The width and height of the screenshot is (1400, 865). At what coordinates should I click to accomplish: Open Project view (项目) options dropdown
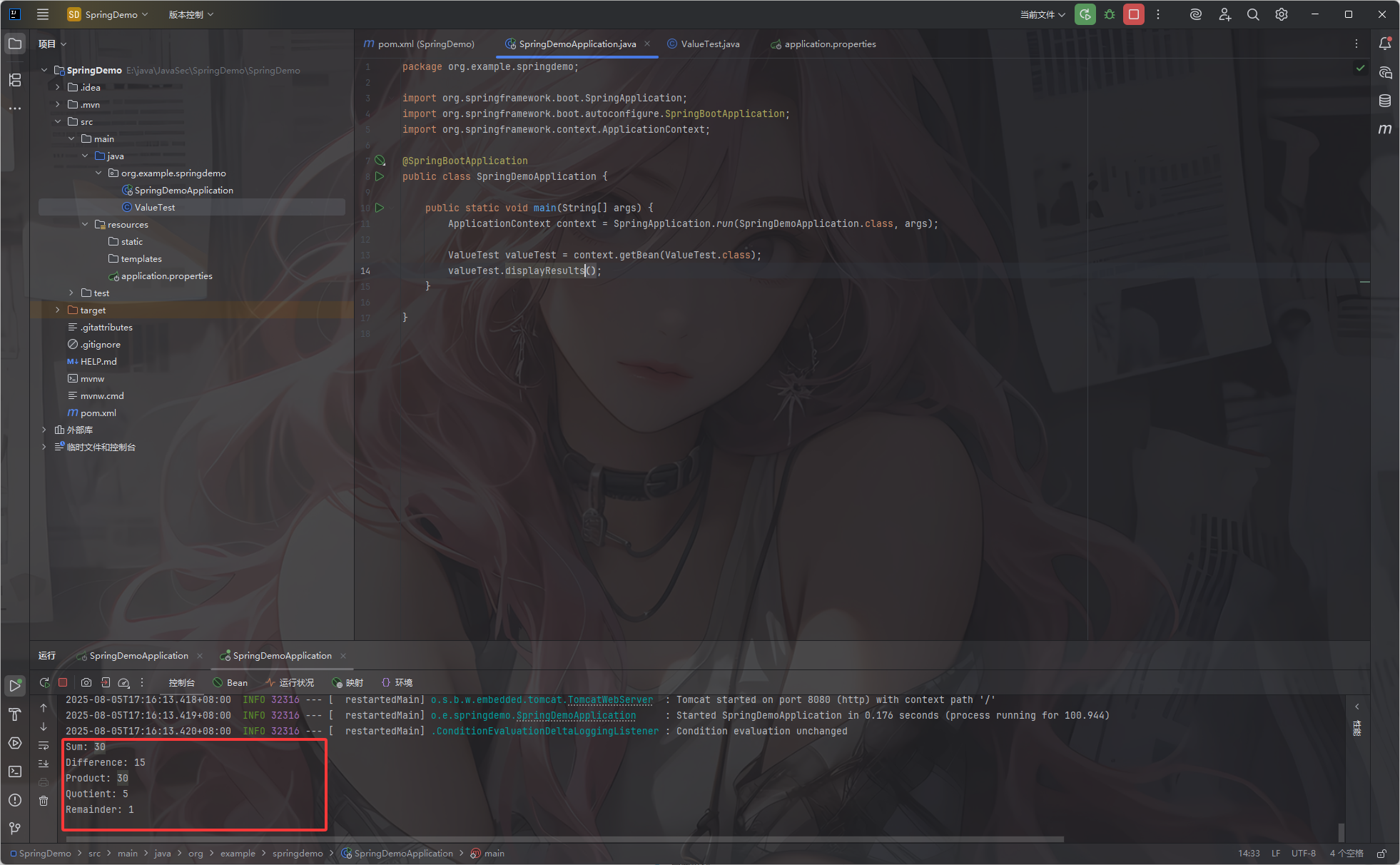pos(53,44)
